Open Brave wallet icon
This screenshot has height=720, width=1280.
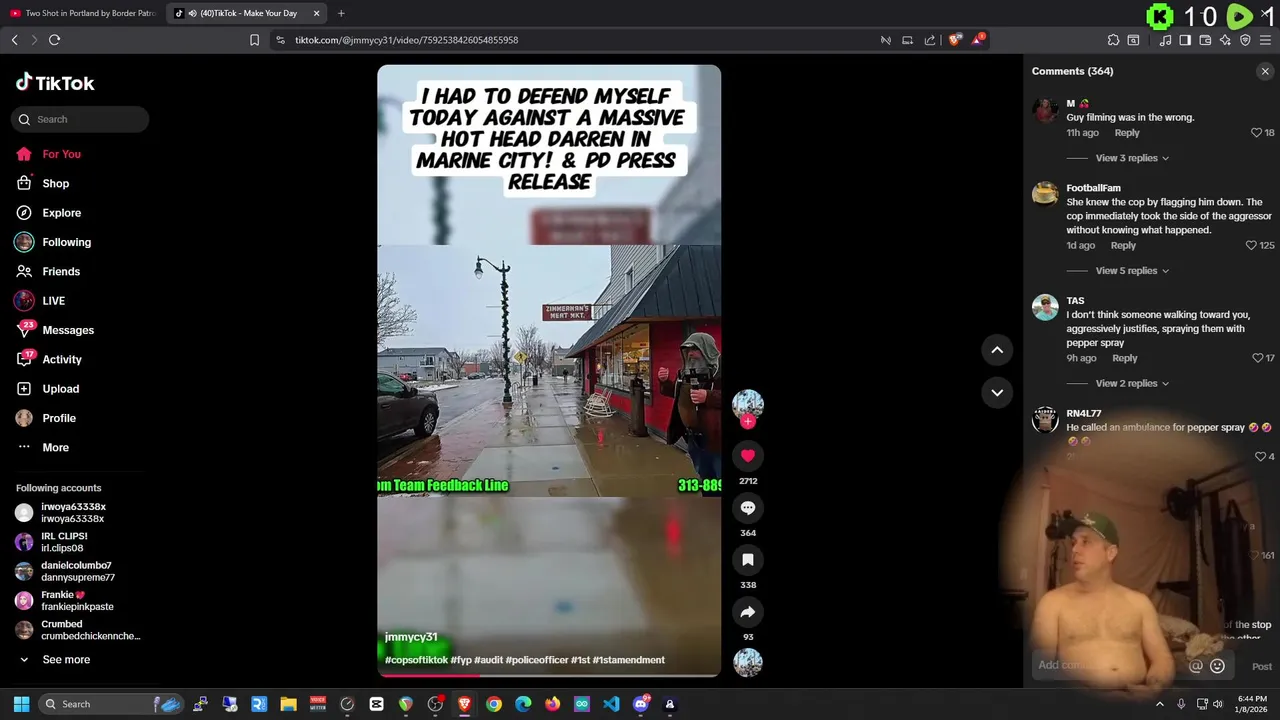coord(1205,40)
